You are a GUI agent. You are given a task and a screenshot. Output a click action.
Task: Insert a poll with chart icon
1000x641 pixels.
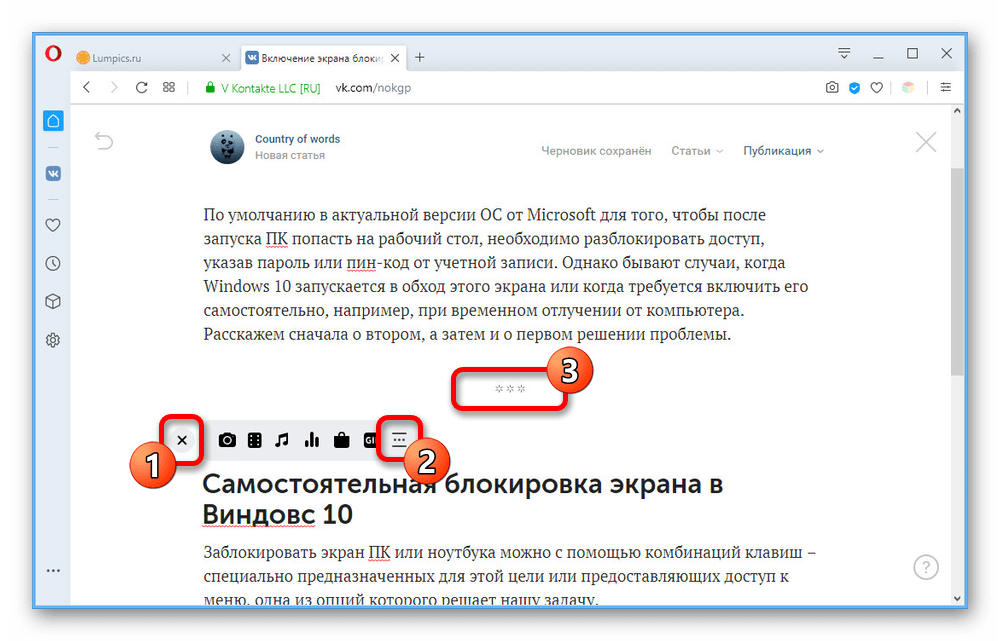312,440
